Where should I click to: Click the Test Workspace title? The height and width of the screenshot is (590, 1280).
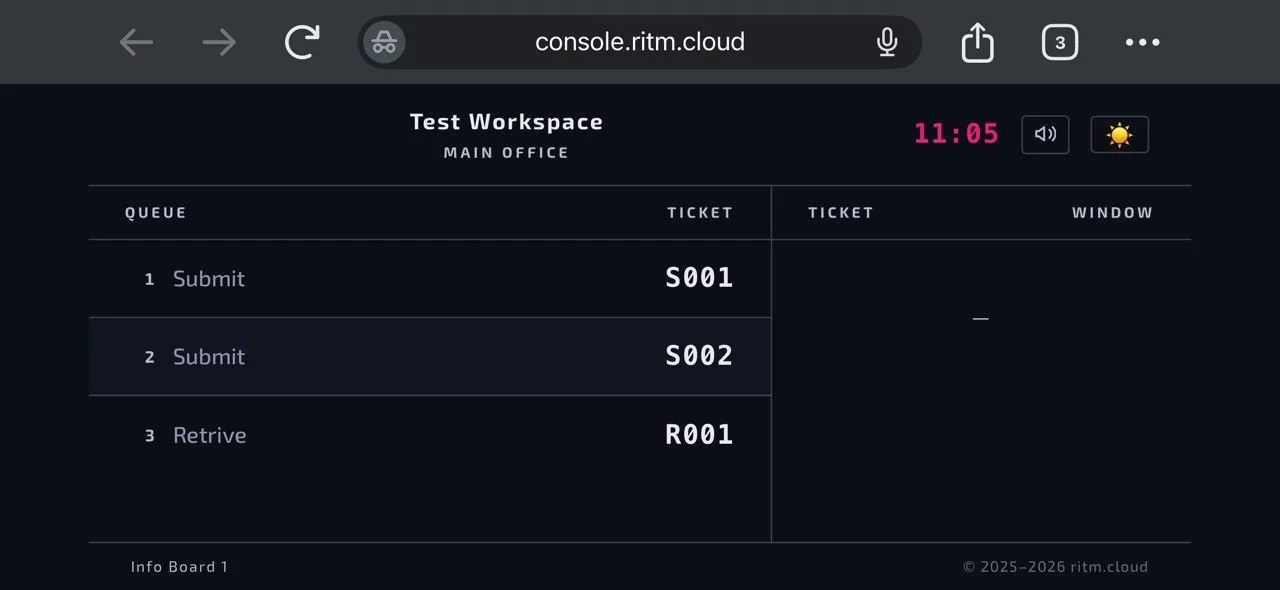[x=506, y=122]
